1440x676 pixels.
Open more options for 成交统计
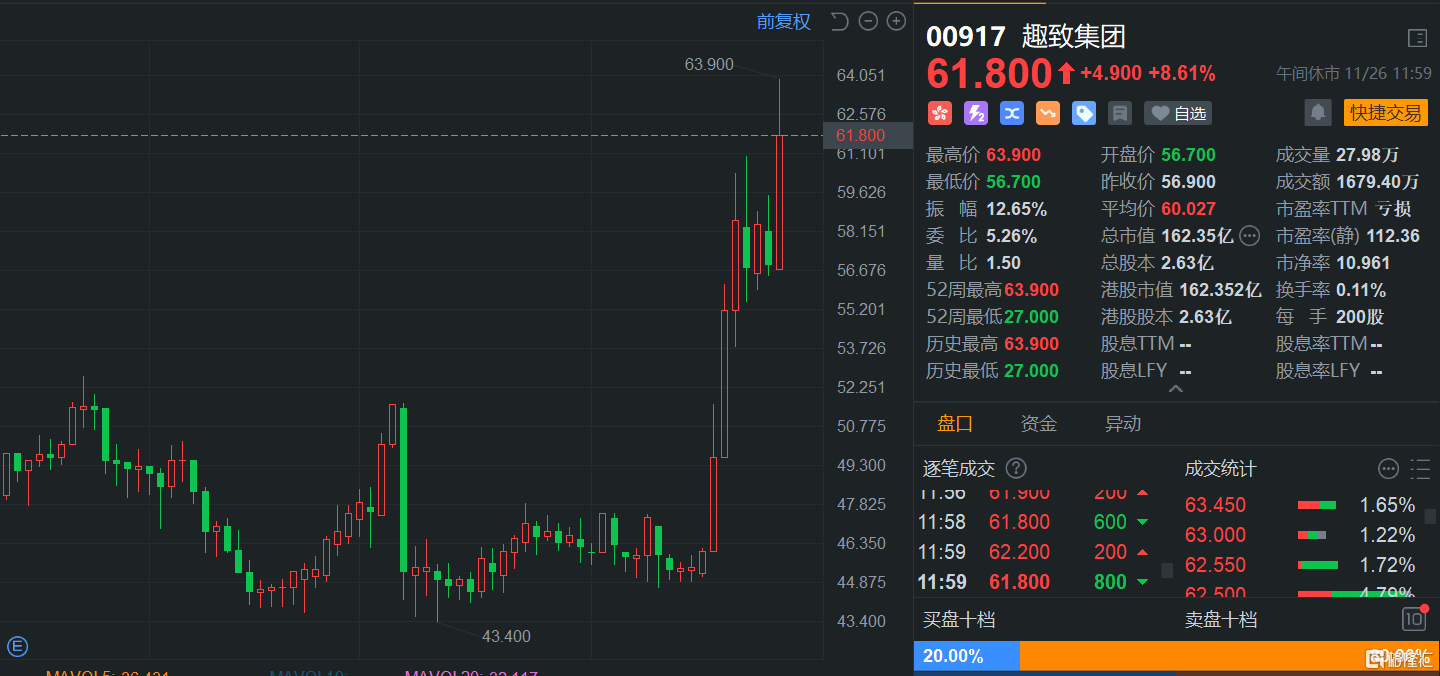tap(1388, 468)
